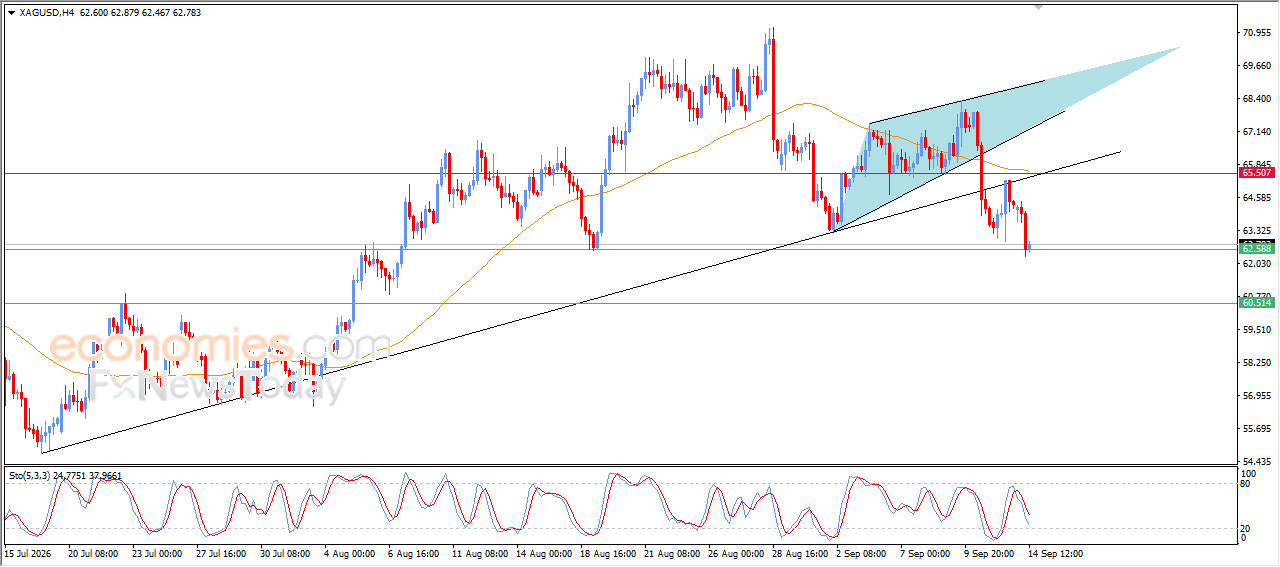
Task: Click the 2 Sep 08:00 time label
Action: point(861,553)
